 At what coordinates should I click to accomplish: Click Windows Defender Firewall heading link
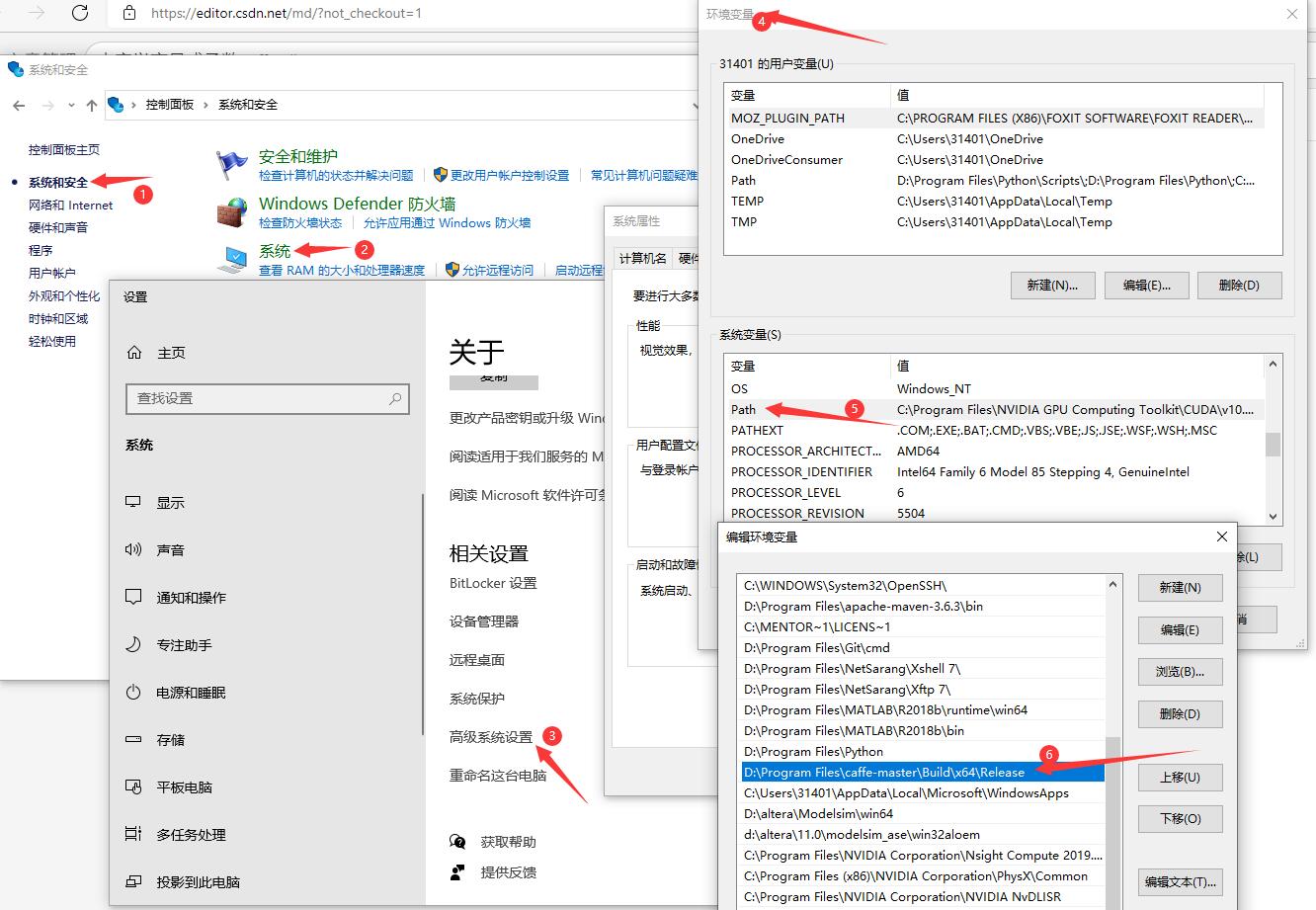coord(358,204)
